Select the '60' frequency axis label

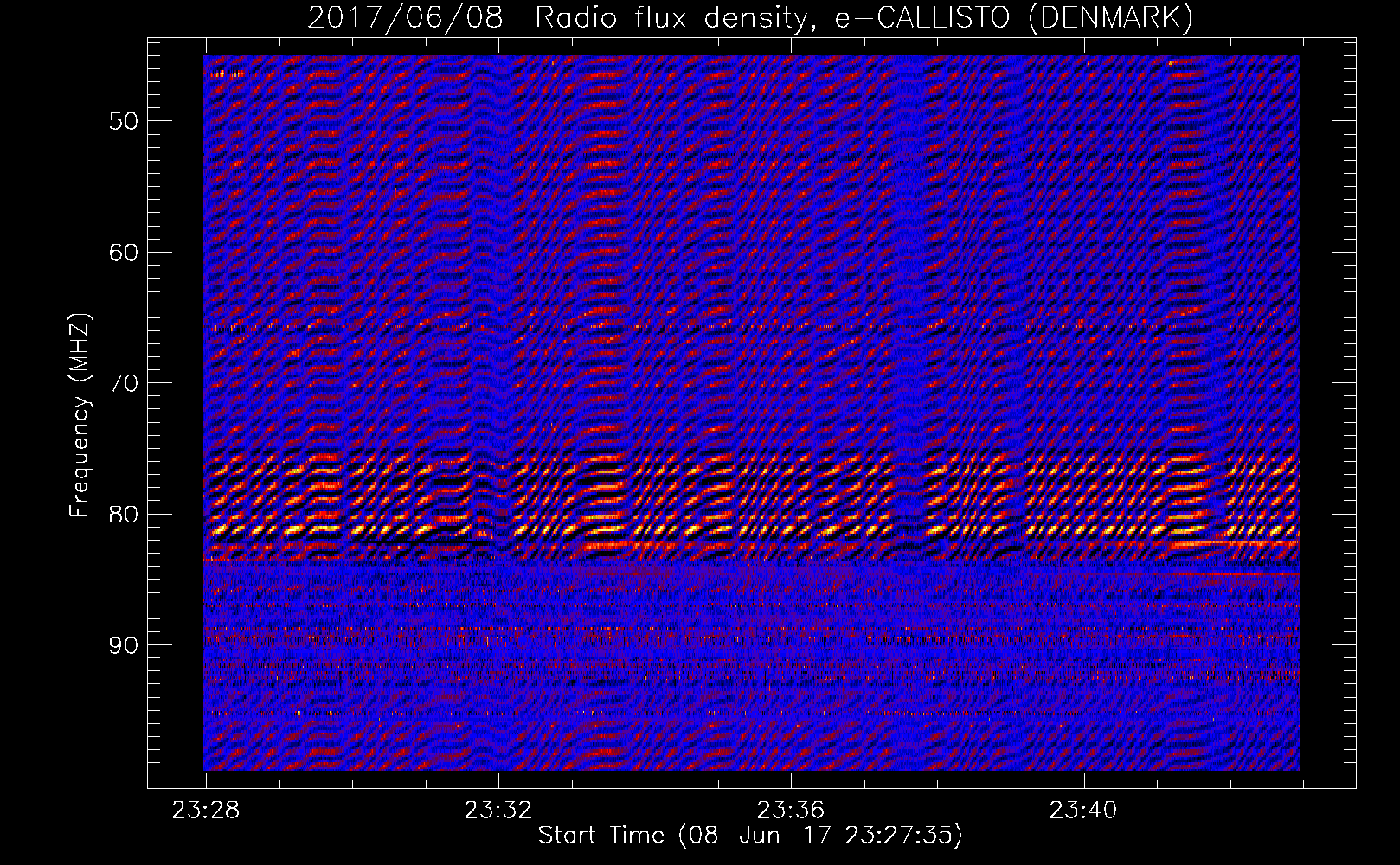[124, 253]
